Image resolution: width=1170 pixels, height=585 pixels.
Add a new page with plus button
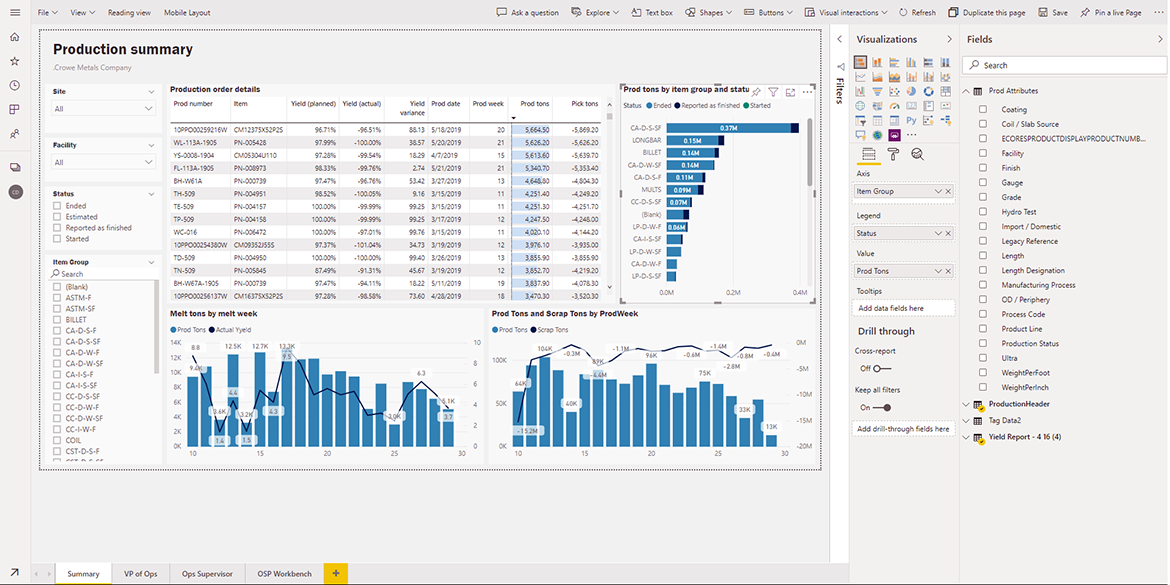pyautogui.click(x=336, y=574)
